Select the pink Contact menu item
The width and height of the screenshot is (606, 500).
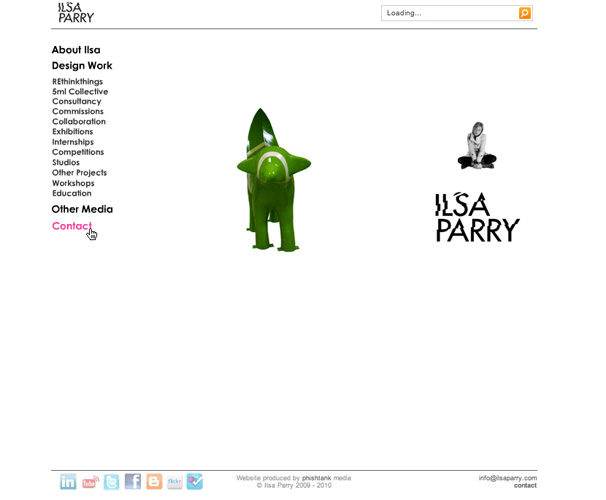(71, 226)
